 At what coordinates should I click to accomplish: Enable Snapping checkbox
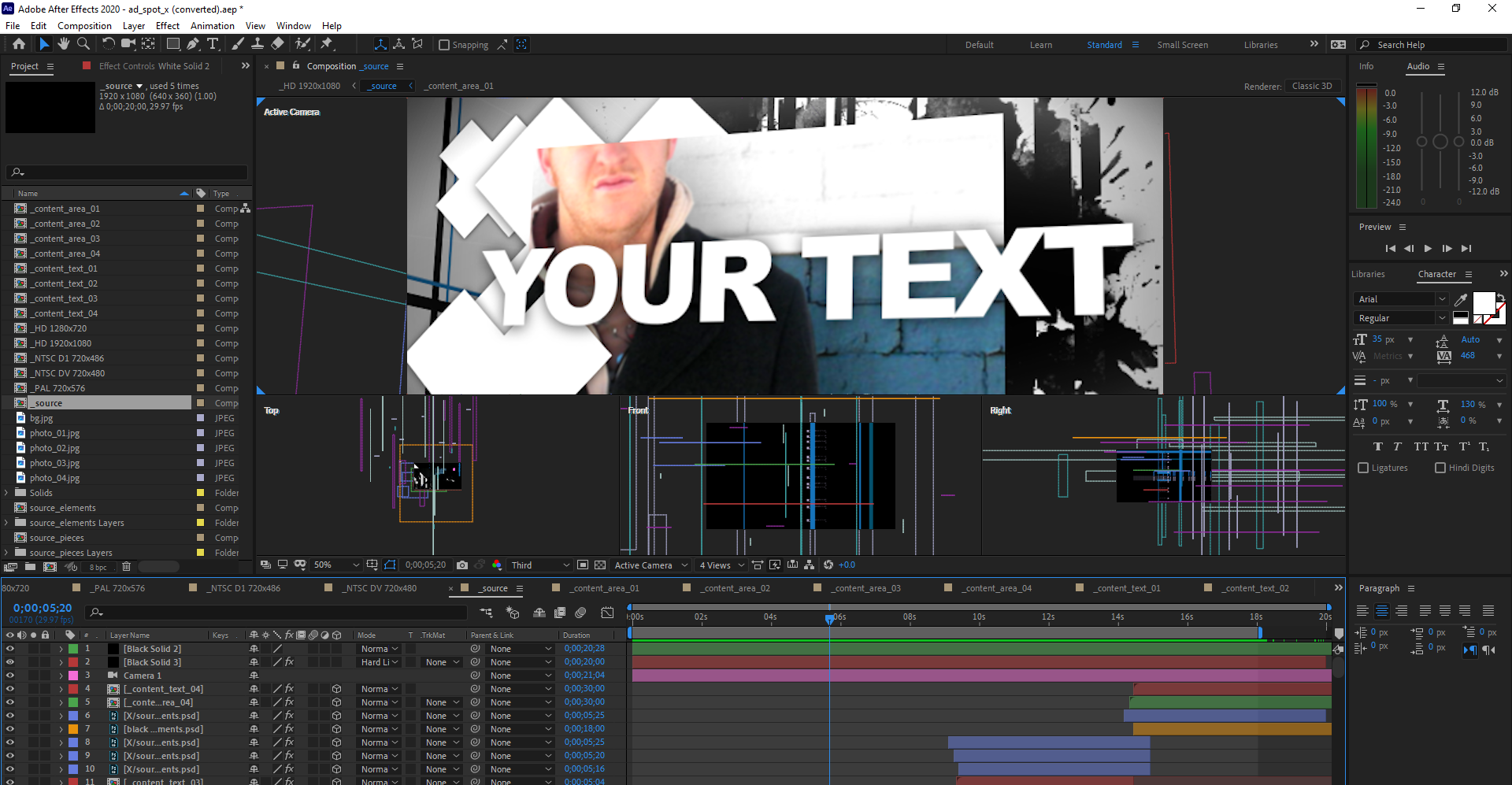tap(444, 45)
